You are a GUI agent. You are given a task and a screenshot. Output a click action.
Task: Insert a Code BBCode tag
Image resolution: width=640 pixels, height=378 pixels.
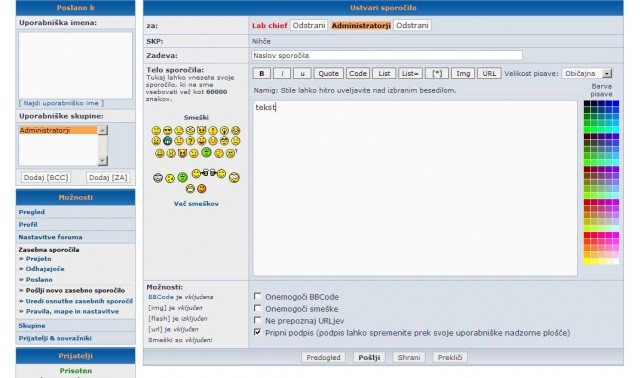pos(358,73)
